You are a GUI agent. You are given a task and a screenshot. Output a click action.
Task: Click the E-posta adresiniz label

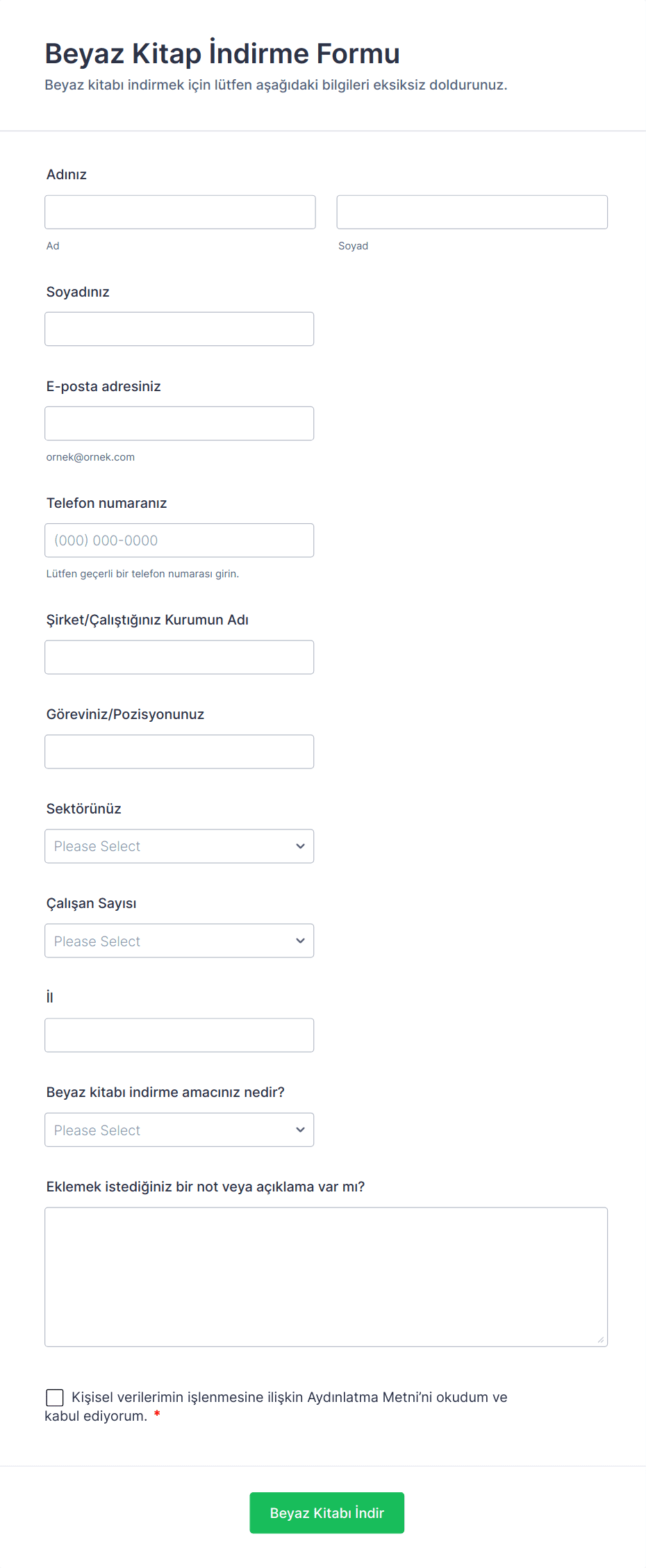click(x=103, y=386)
